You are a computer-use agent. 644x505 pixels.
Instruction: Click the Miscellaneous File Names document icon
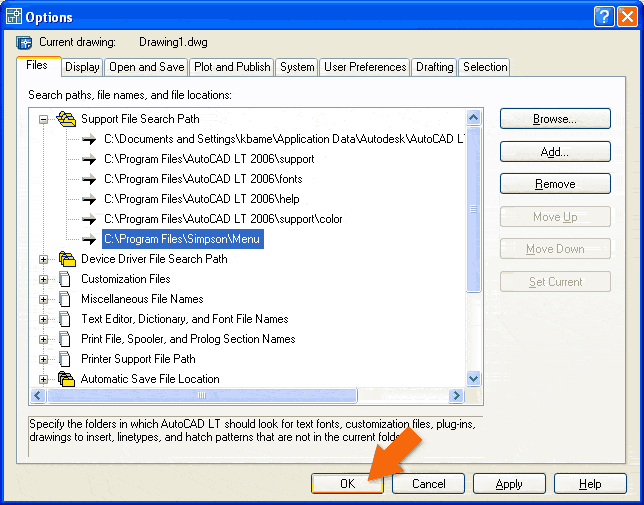coord(66,299)
